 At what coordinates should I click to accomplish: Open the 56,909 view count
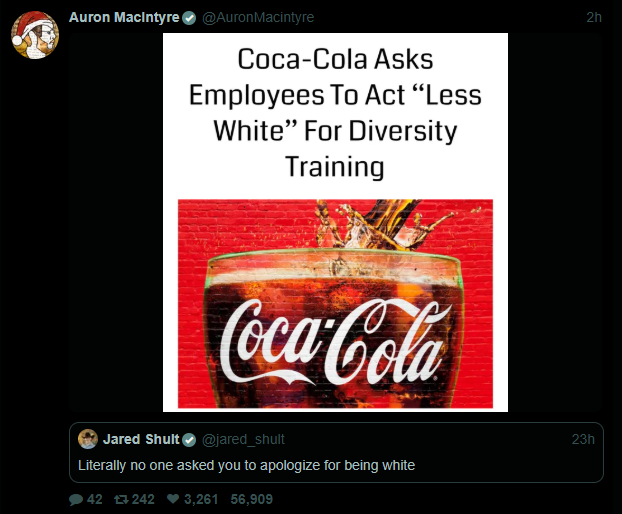point(251,499)
